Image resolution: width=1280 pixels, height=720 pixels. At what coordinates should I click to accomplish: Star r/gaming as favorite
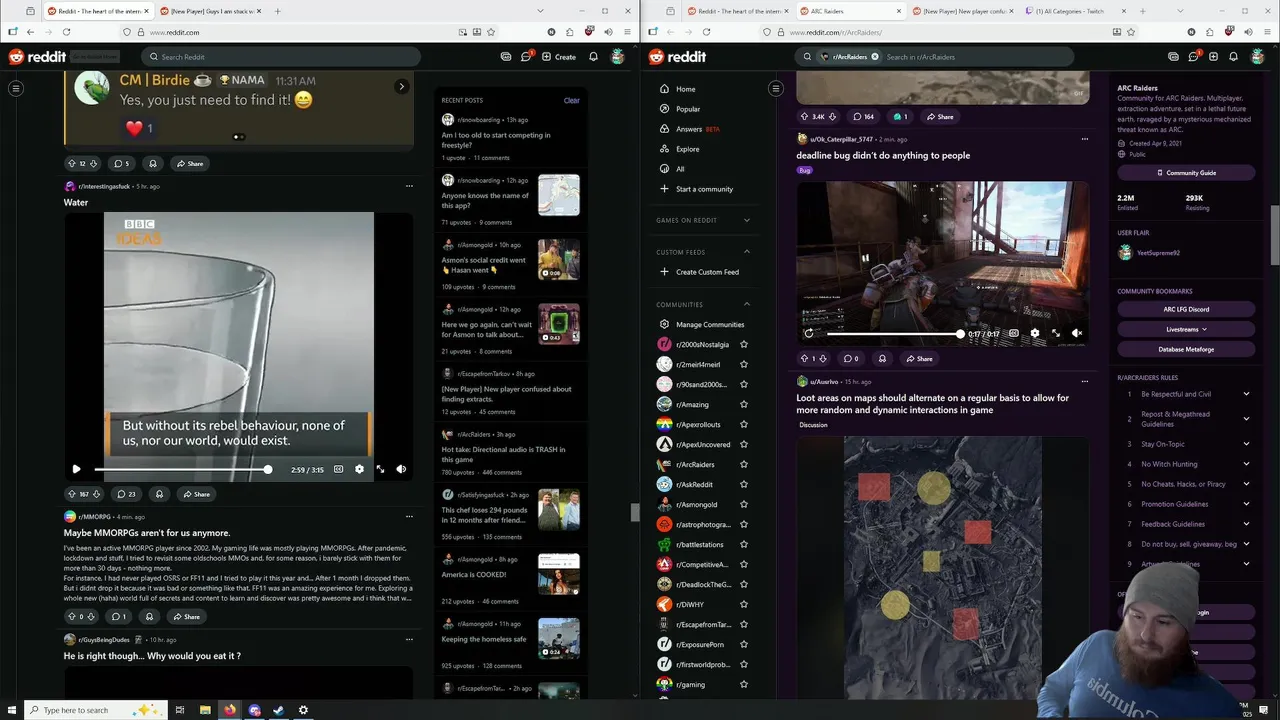(x=743, y=684)
